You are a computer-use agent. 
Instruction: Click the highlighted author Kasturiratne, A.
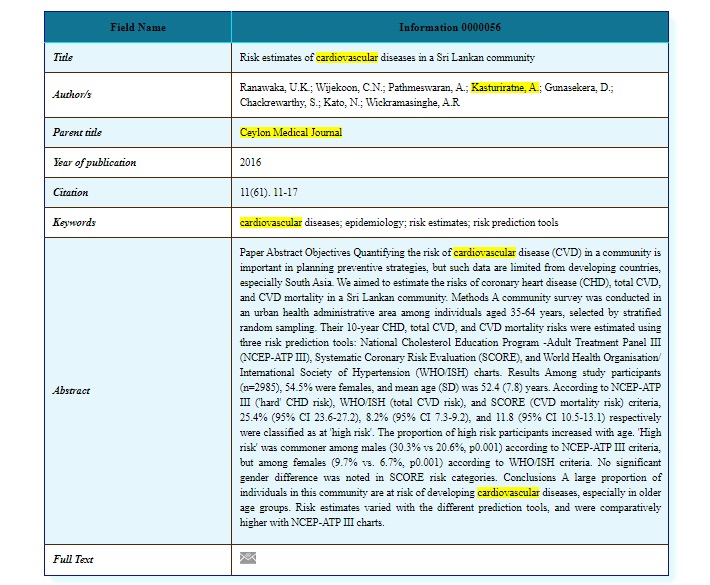point(505,88)
